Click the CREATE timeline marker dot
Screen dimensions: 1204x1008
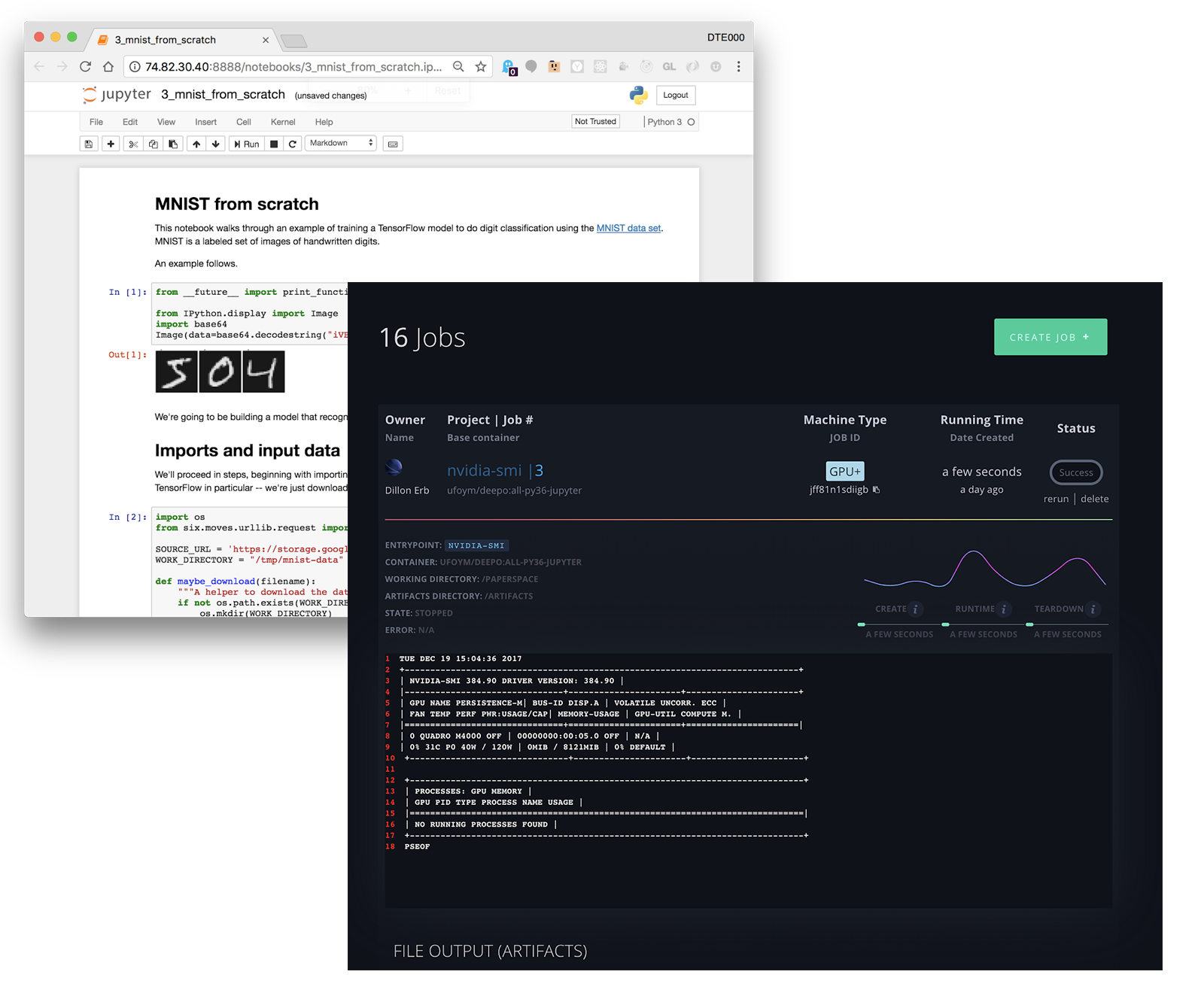861,624
